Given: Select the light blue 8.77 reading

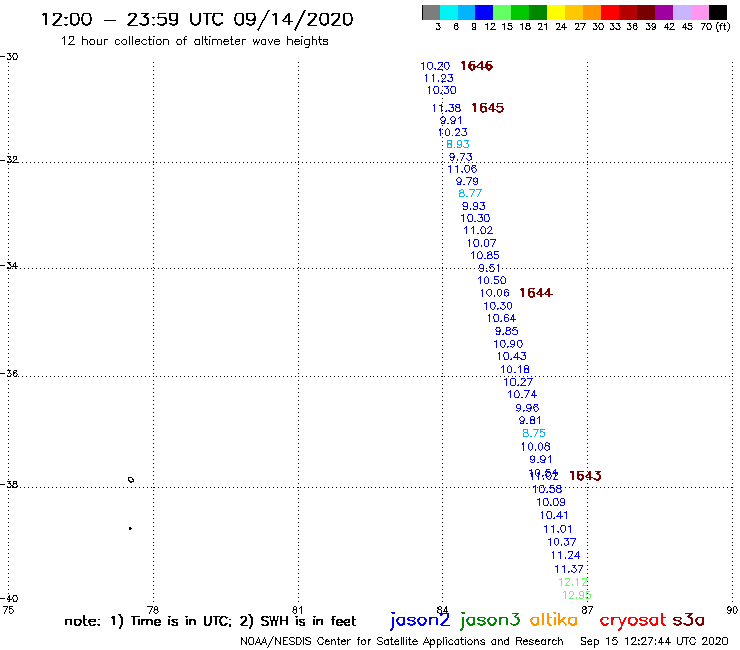Looking at the screenshot, I should pyautogui.click(x=470, y=193).
